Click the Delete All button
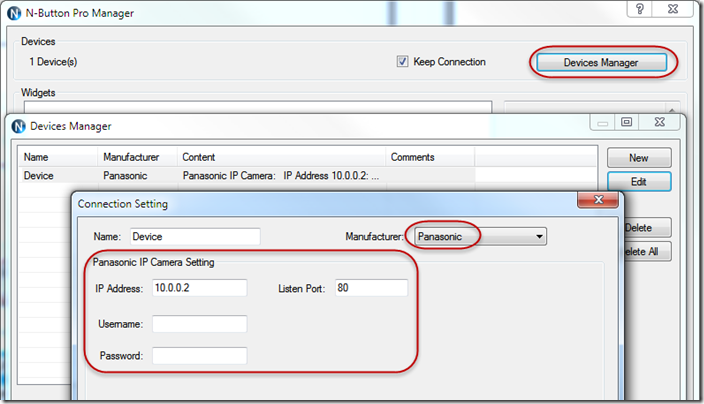The image size is (704, 404). pyautogui.click(x=647, y=251)
